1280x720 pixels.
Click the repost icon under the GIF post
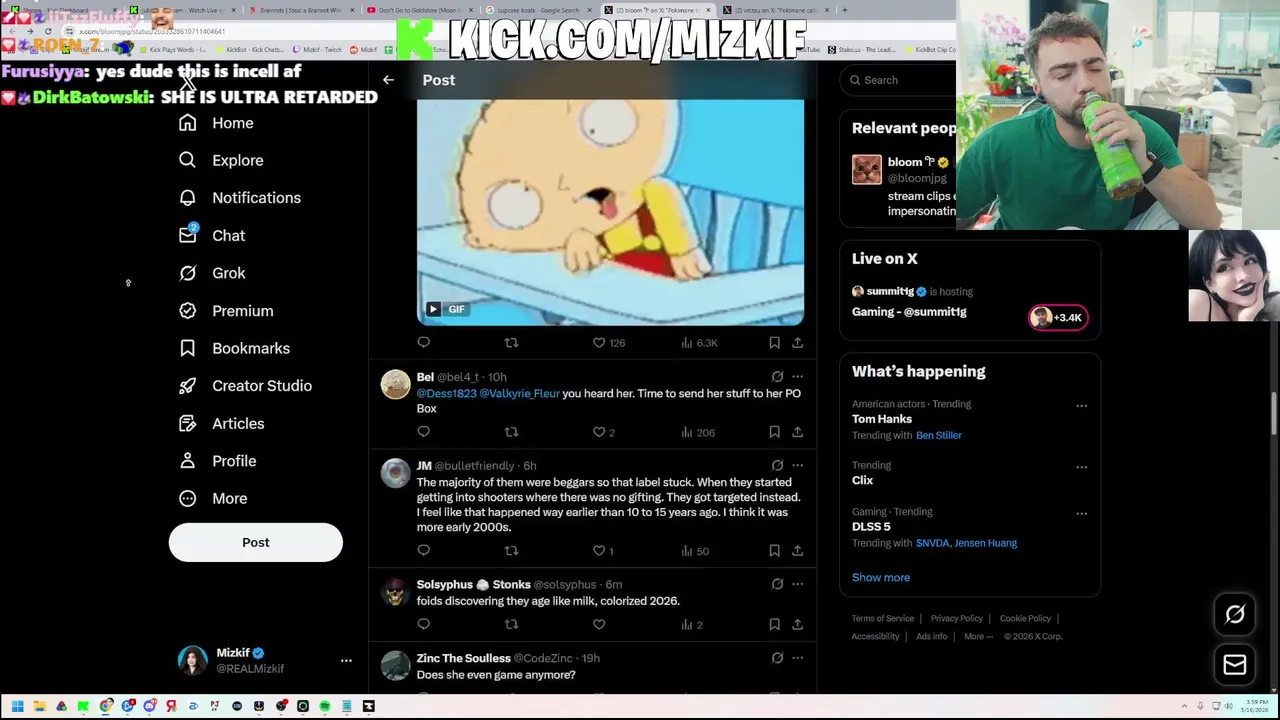point(511,342)
